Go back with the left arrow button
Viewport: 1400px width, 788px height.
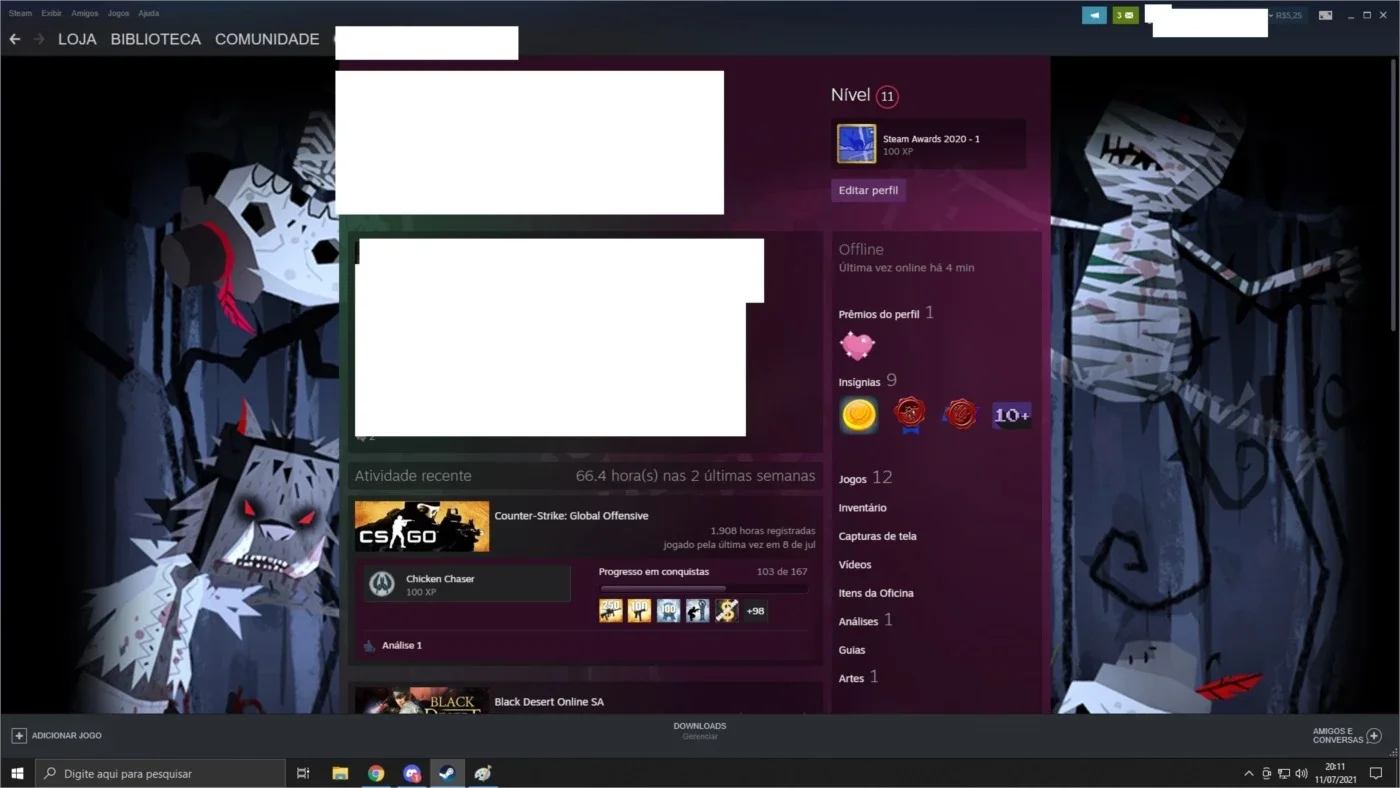pos(15,39)
